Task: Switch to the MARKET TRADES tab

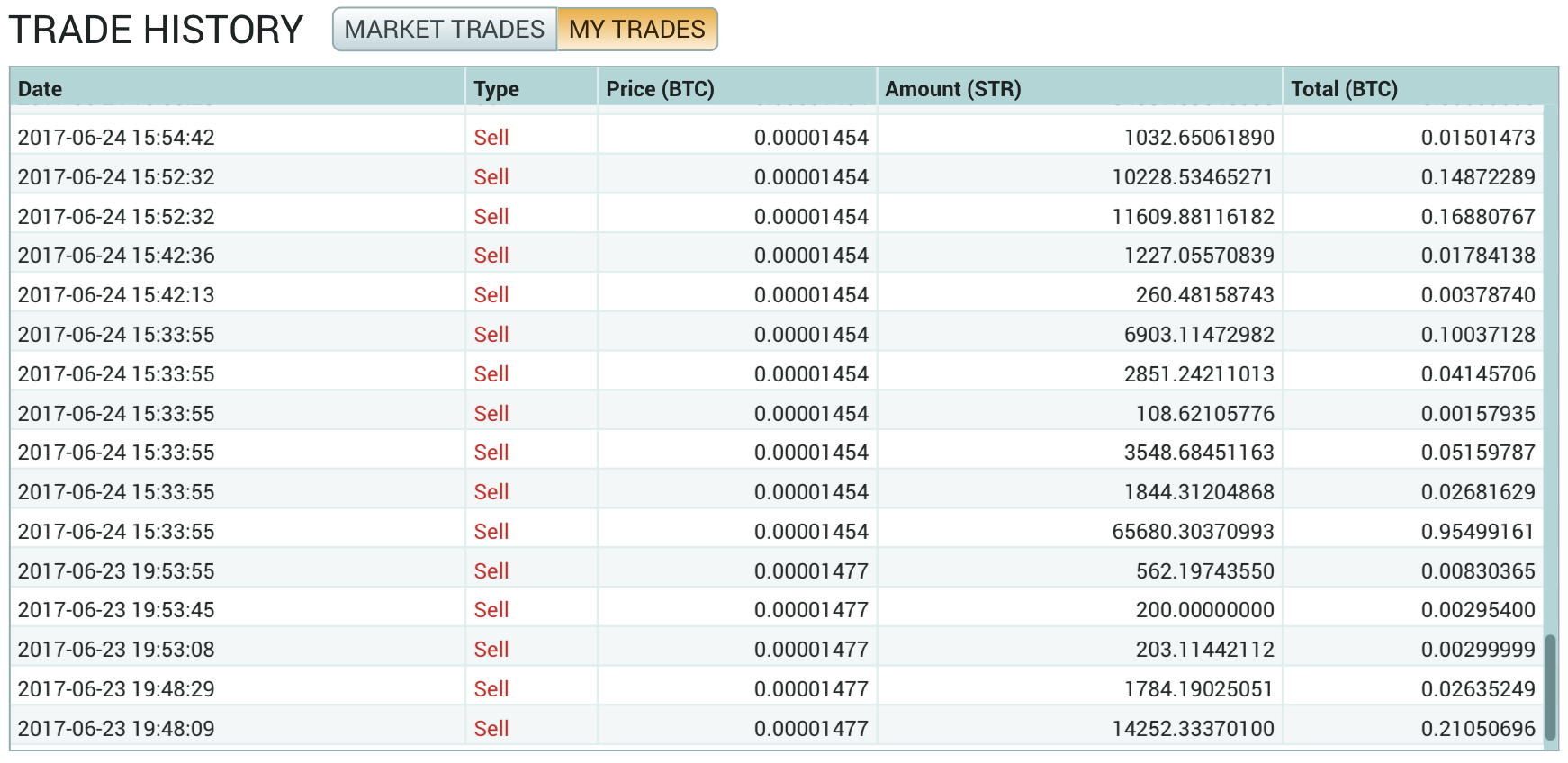Action: (445, 30)
